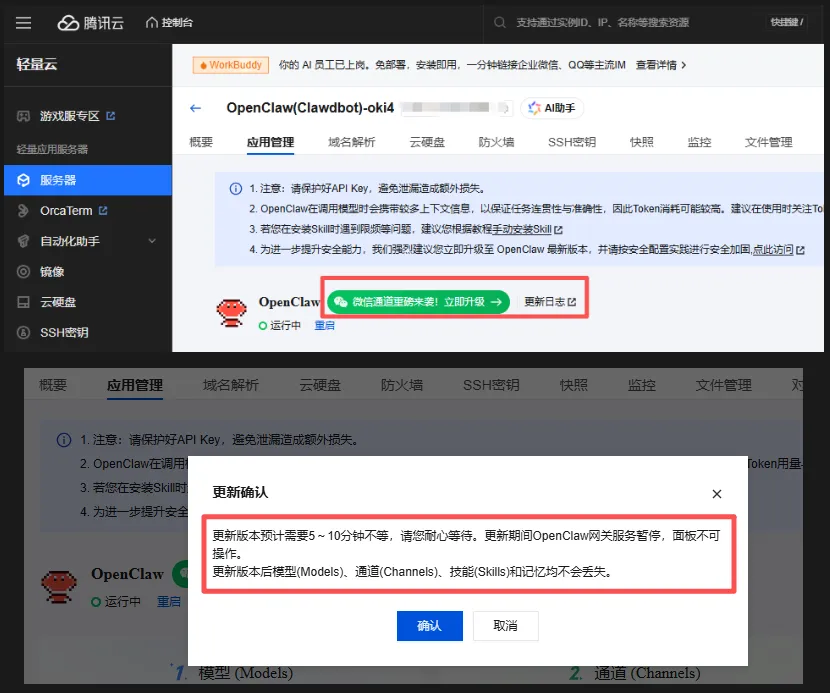Click the info icon in upper notice
The height and width of the screenshot is (693, 830).
pyautogui.click(x=236, y=188)
